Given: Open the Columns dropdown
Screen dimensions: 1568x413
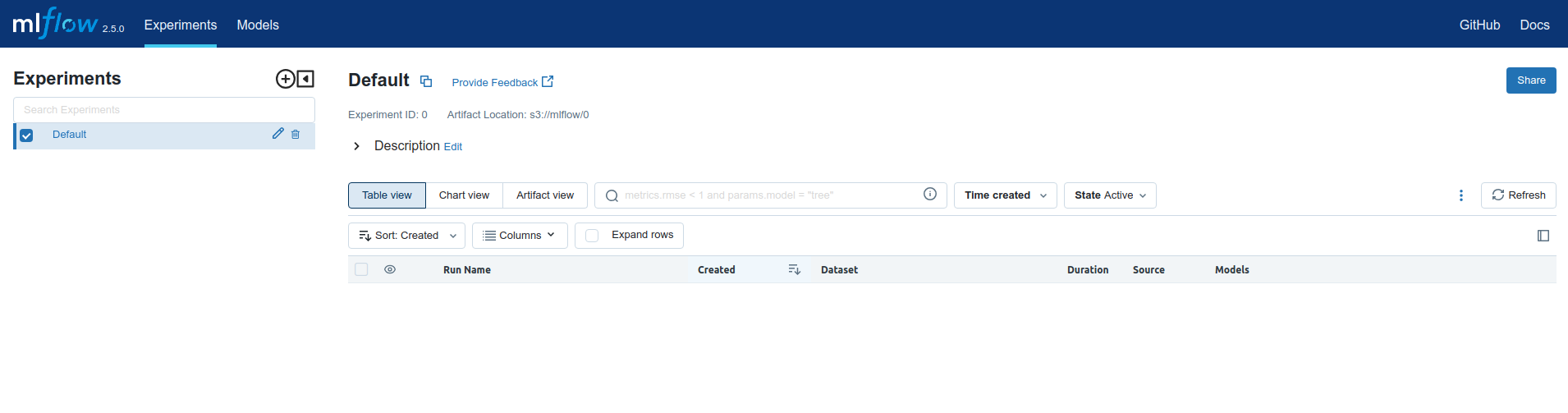Looking at the screenshot, I should [x=520, y=236].
